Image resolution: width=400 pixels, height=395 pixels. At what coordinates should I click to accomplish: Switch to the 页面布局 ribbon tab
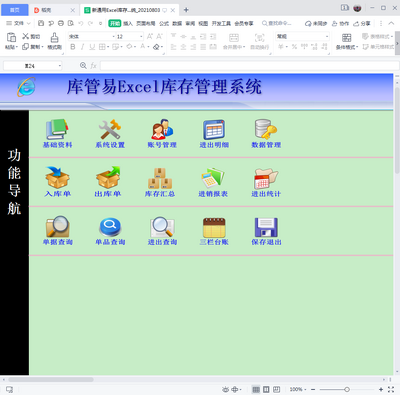[x=146, y=23]
